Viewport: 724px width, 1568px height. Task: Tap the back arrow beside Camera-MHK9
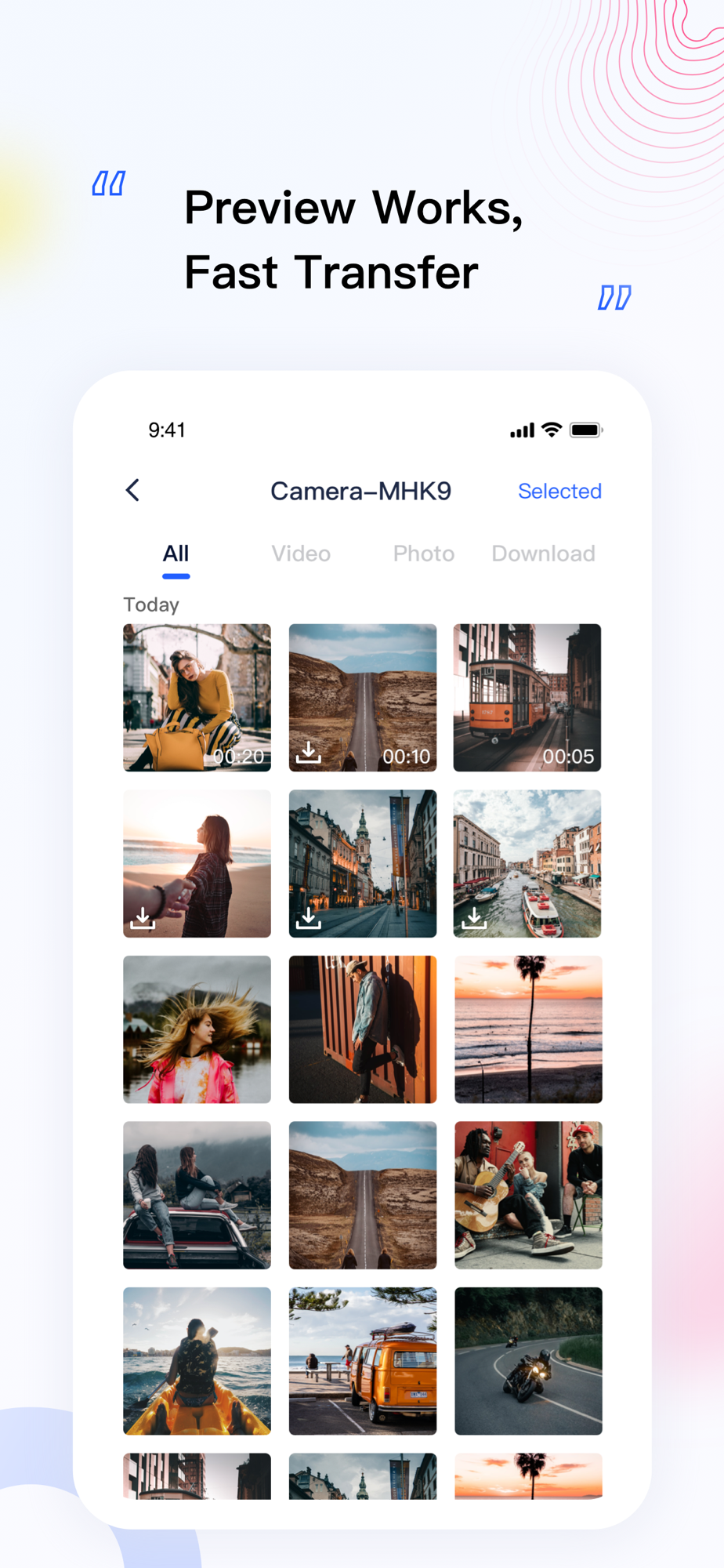click(132, 491)
